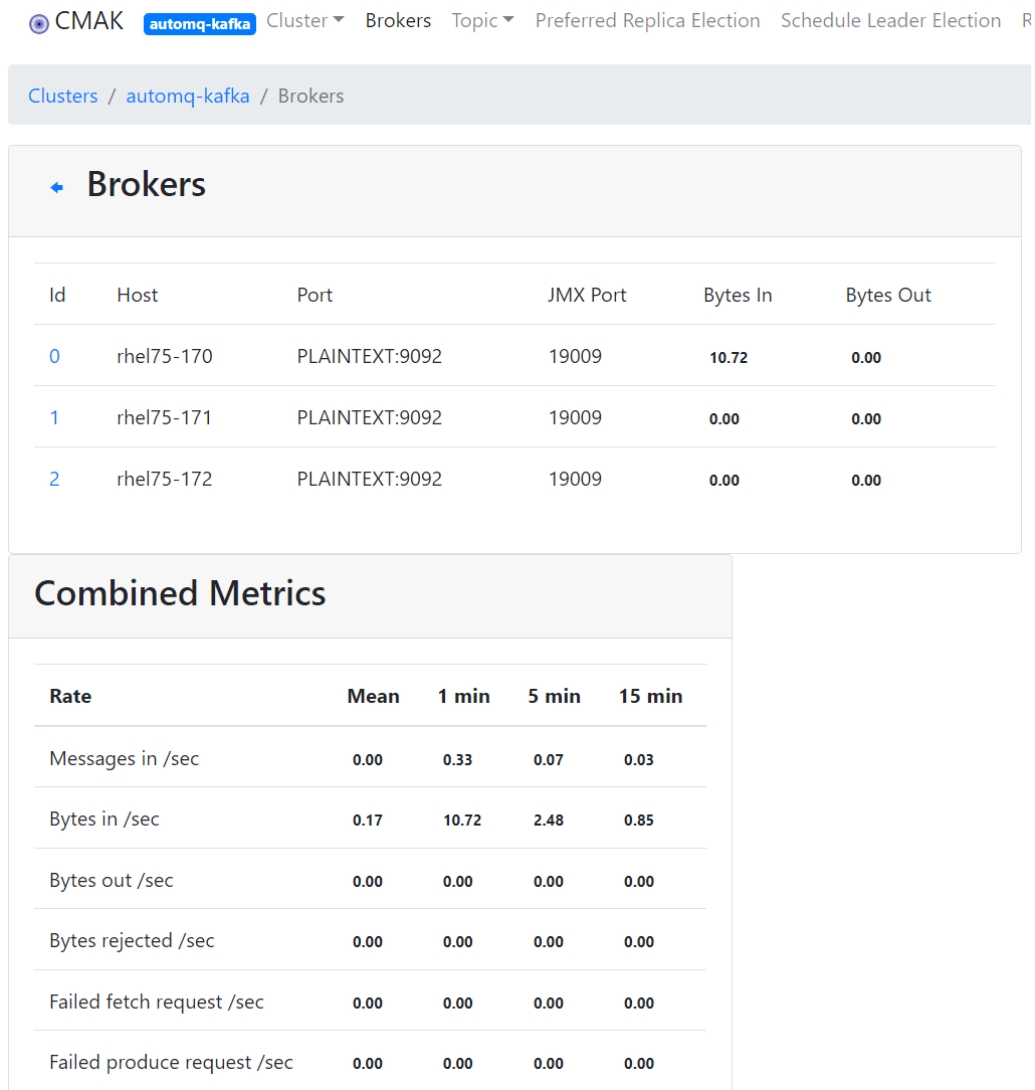
Task: Click the Clusters breadcrumb link
Action: pyautogui.click(x=63, y=96)
